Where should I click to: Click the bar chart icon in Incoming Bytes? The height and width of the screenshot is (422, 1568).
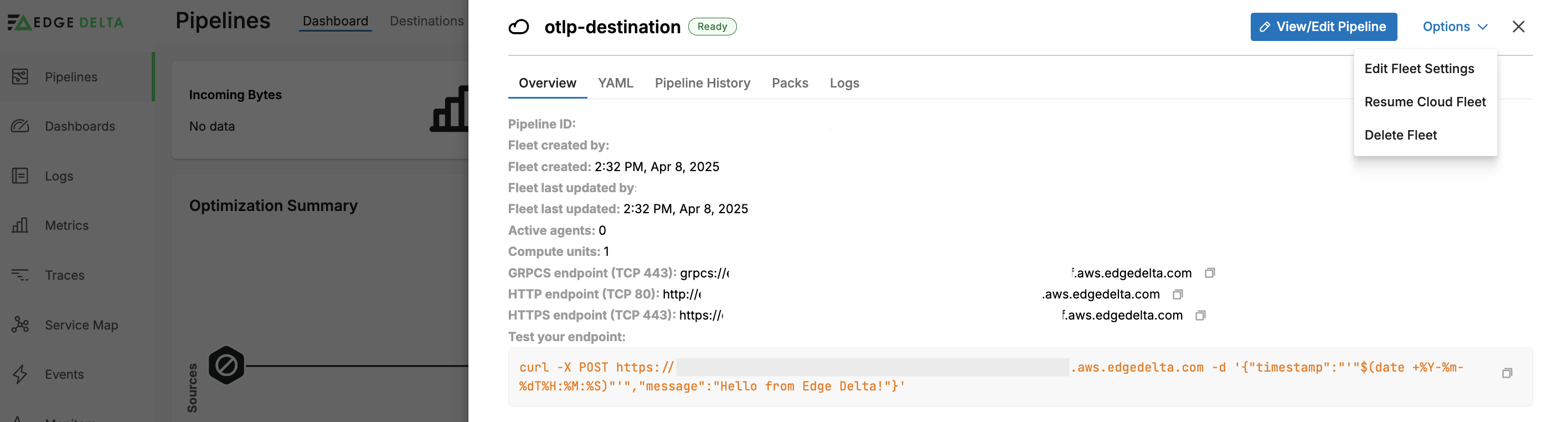(x=449, y=110)
